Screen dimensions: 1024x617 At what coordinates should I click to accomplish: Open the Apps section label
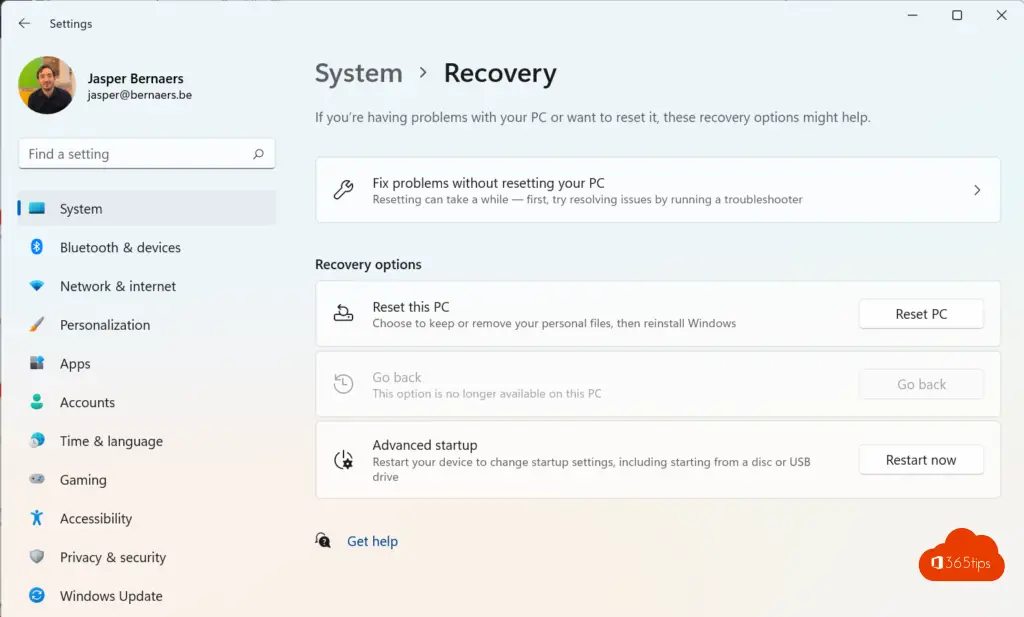click(x=75, y=364)
